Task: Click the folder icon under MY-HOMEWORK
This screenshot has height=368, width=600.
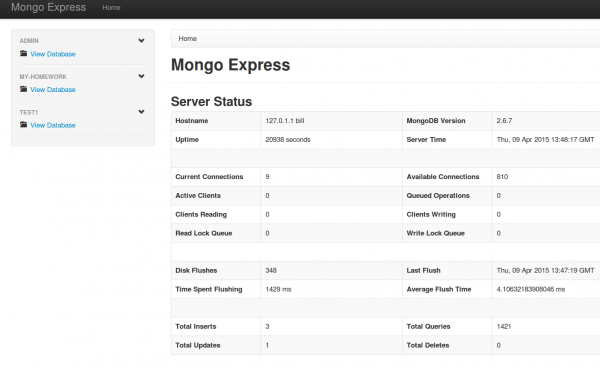Action: click(23, 89)
